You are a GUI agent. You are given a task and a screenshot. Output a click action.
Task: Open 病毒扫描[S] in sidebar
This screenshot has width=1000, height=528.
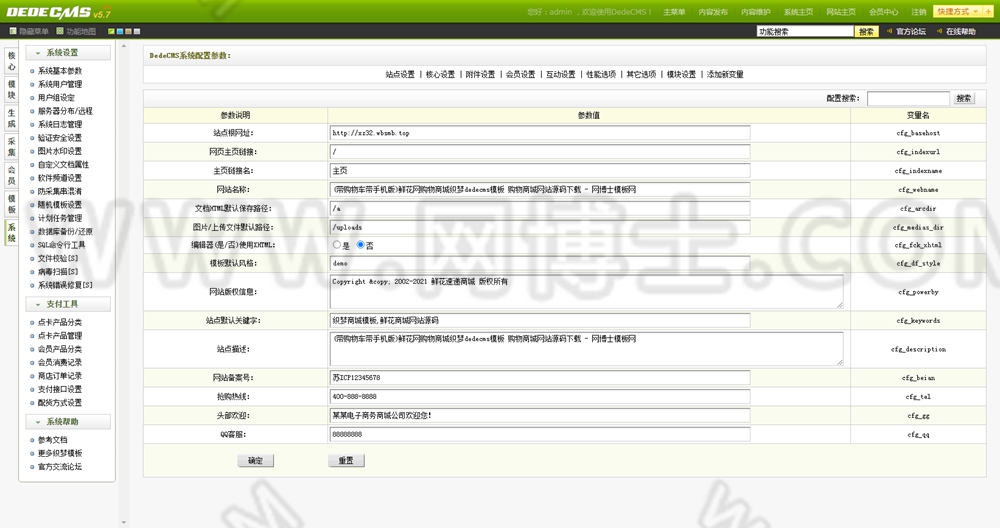58,272
